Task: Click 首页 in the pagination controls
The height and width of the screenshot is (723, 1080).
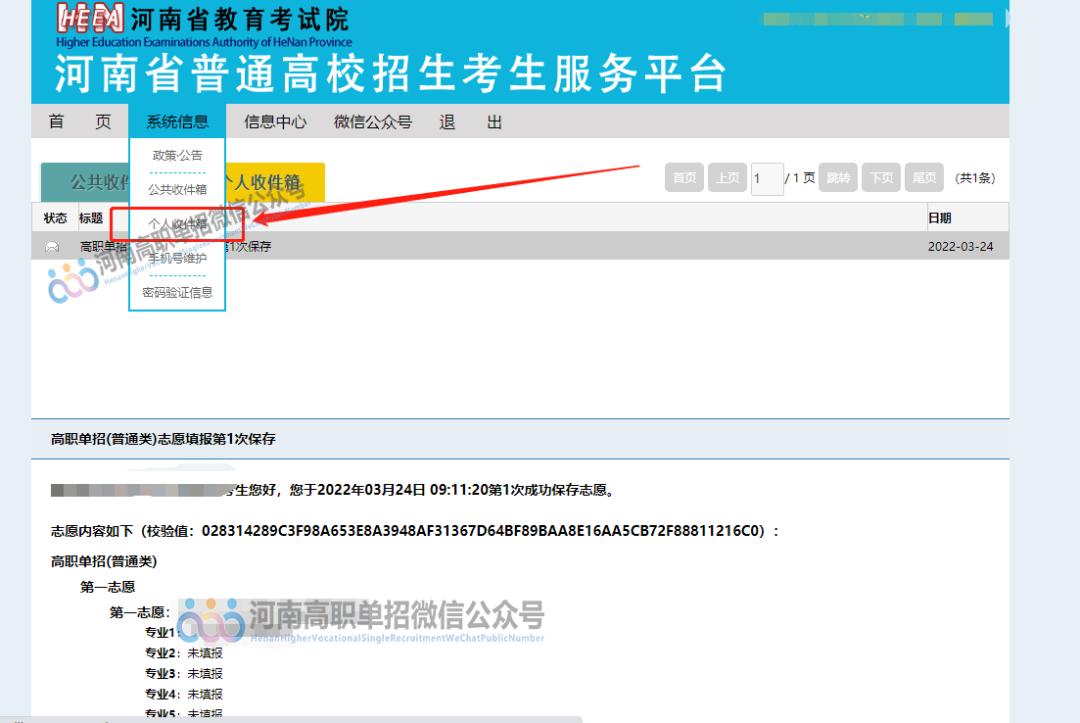Action: pos(684,177)
